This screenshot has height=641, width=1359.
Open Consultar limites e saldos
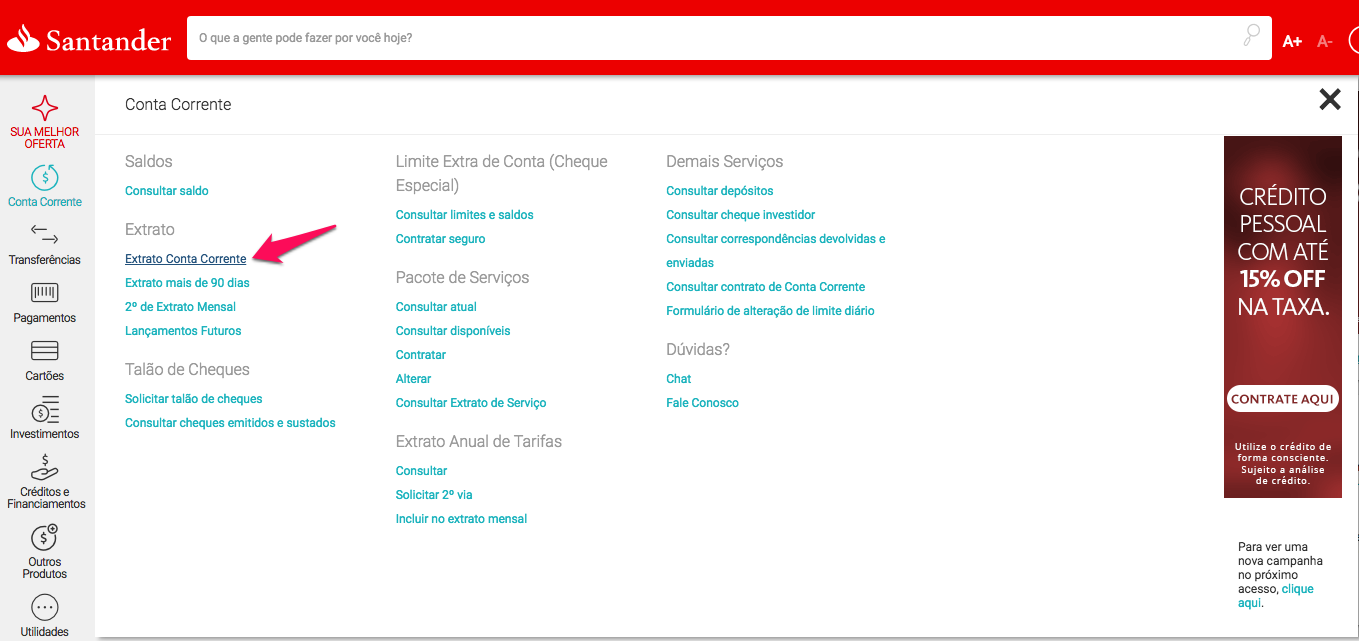pos(465,215)
